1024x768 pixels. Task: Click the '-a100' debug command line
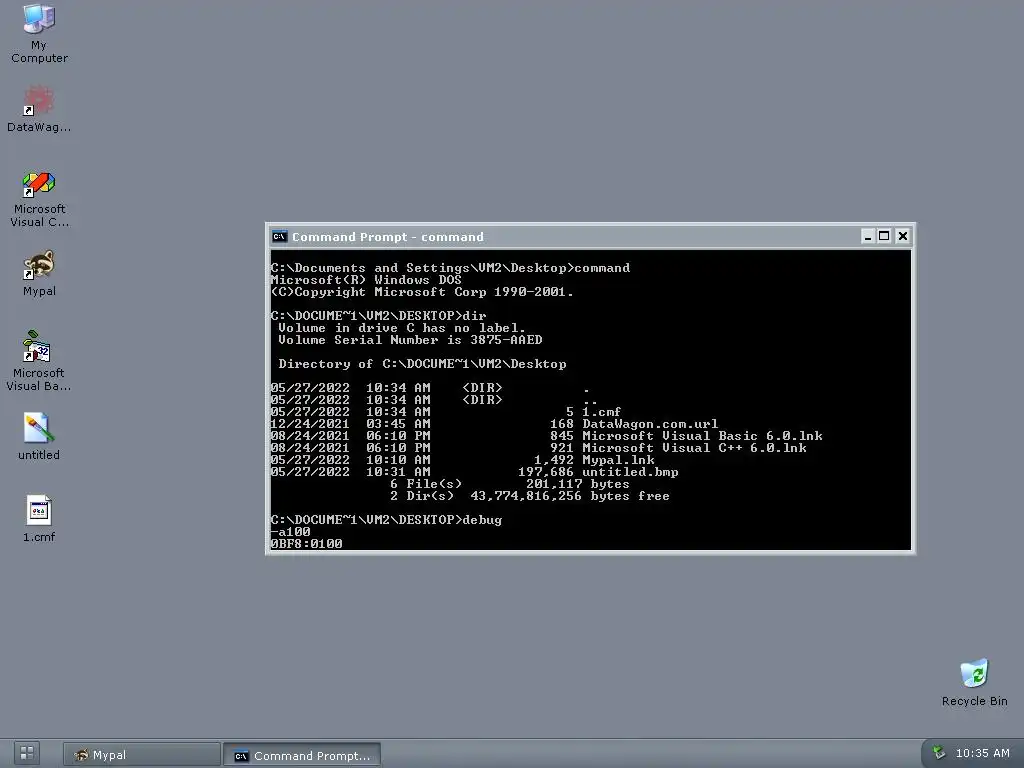pyautogui.click(x=291, y=532)
